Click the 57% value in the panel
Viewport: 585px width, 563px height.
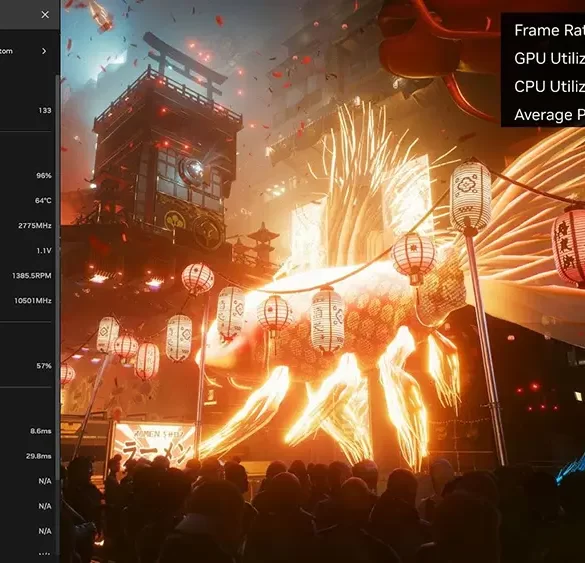tap(44, 366)
